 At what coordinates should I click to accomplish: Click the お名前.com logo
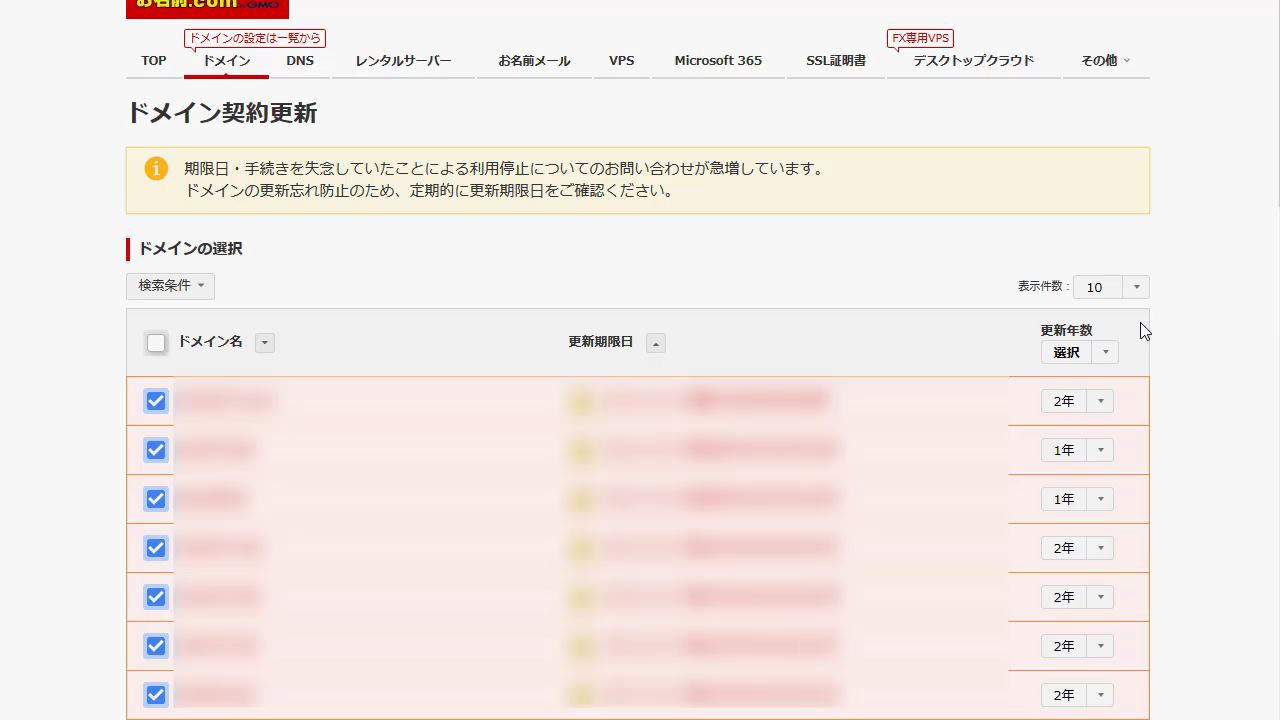click(x=207, y=8)
